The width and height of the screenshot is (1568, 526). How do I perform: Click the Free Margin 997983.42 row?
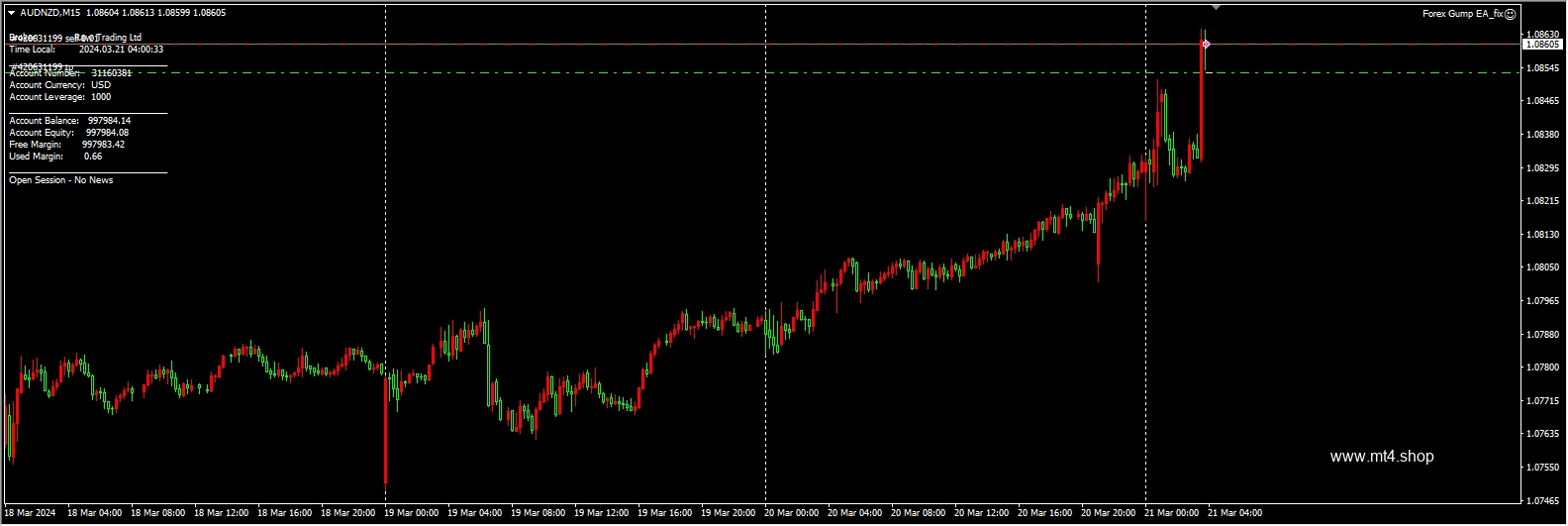pos(67,145)
